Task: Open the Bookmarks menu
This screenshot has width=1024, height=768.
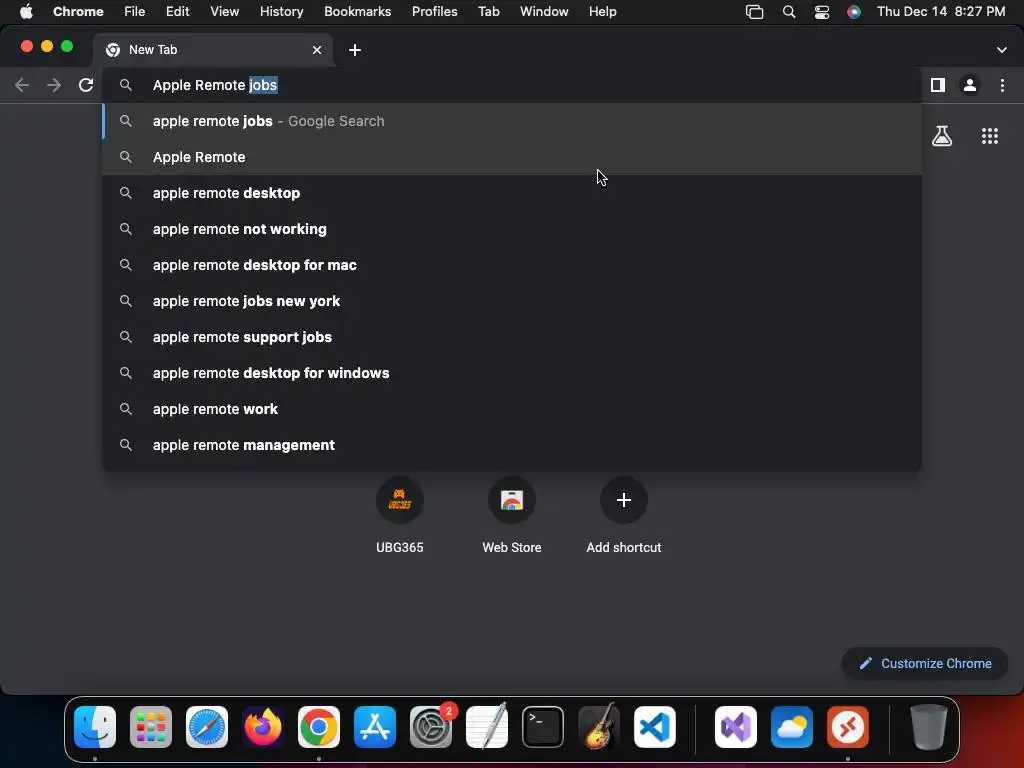Action: pyautogui.click(x=357, y=12)
